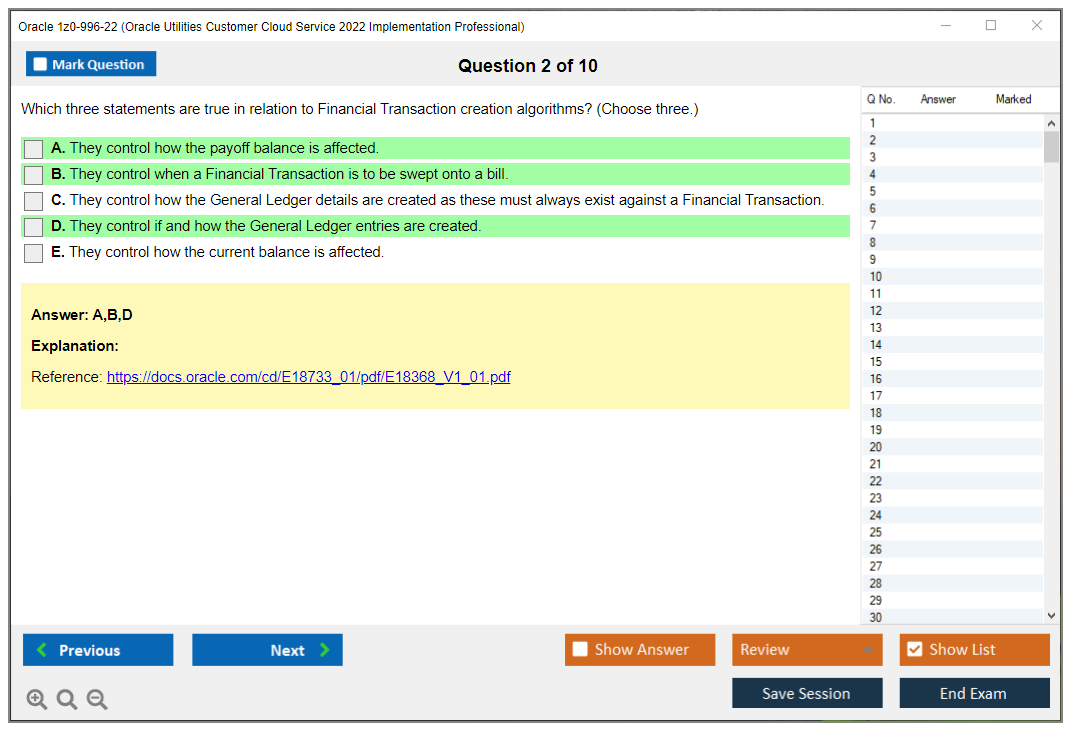This screenshot has height=735, width=1075.
Task: Advance using the Next button
Action: coord(267,650)
